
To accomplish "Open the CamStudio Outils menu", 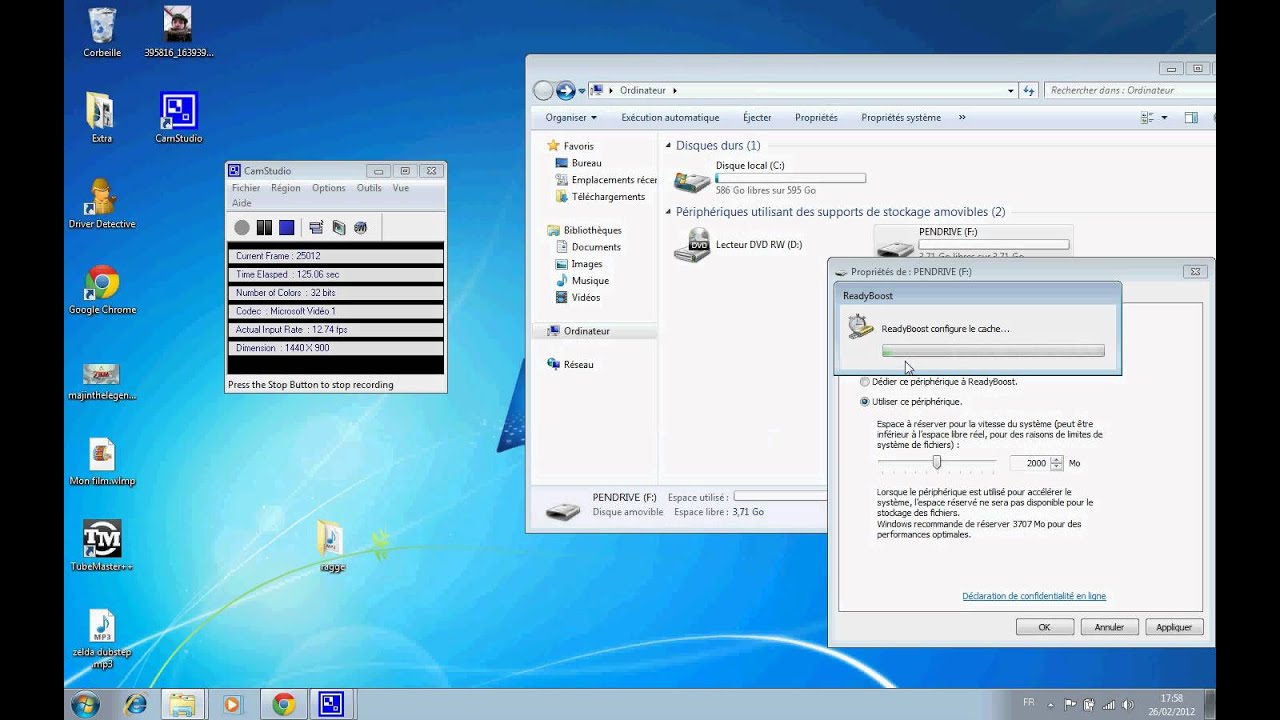I will pyautogui.click(x=369, y=188).
